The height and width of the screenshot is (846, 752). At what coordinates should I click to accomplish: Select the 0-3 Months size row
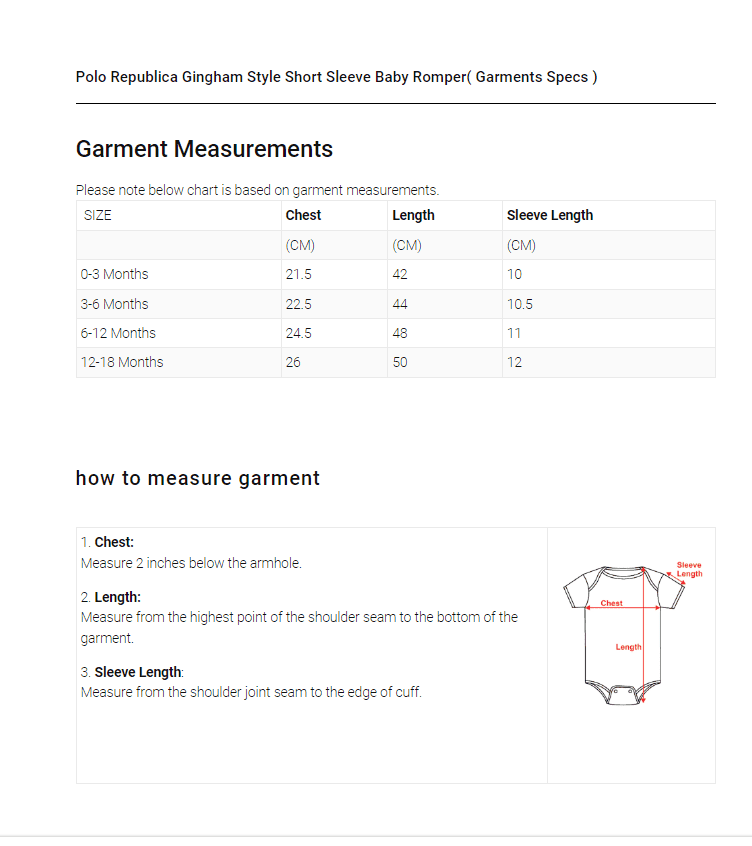[115, 274]
